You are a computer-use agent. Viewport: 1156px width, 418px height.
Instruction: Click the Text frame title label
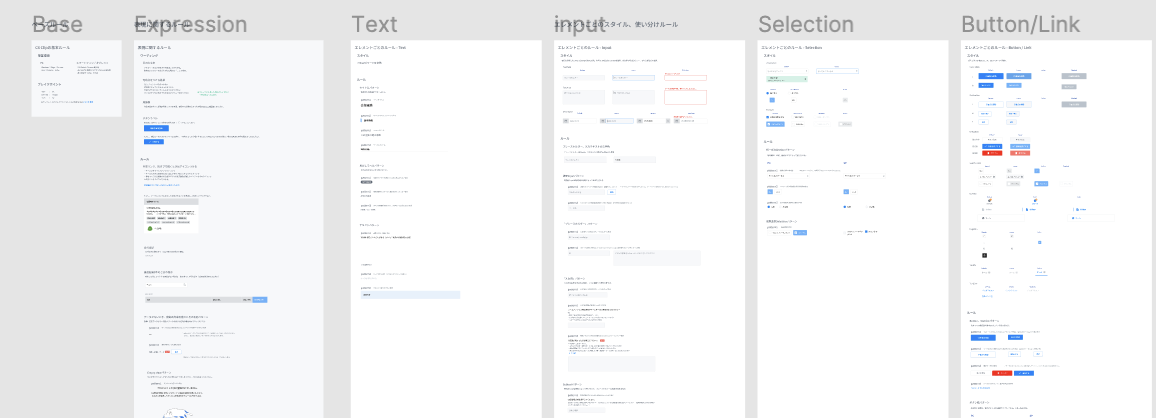coord(374,25)
